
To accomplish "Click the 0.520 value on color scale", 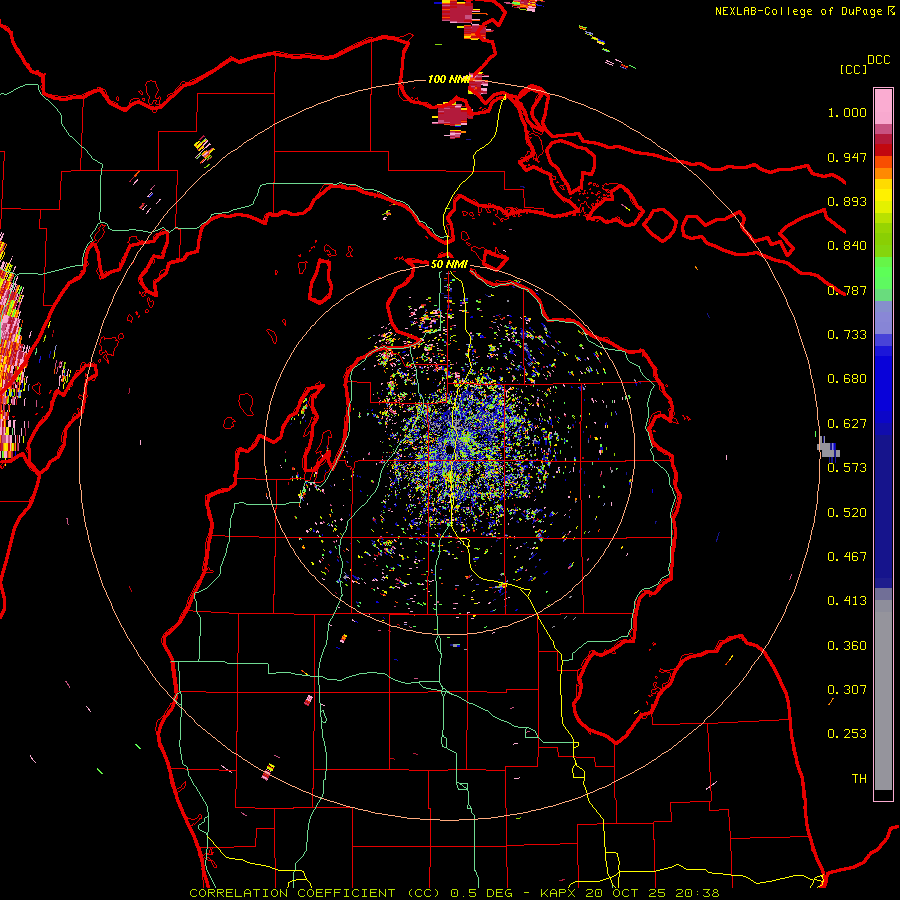I will pos(847,513).
